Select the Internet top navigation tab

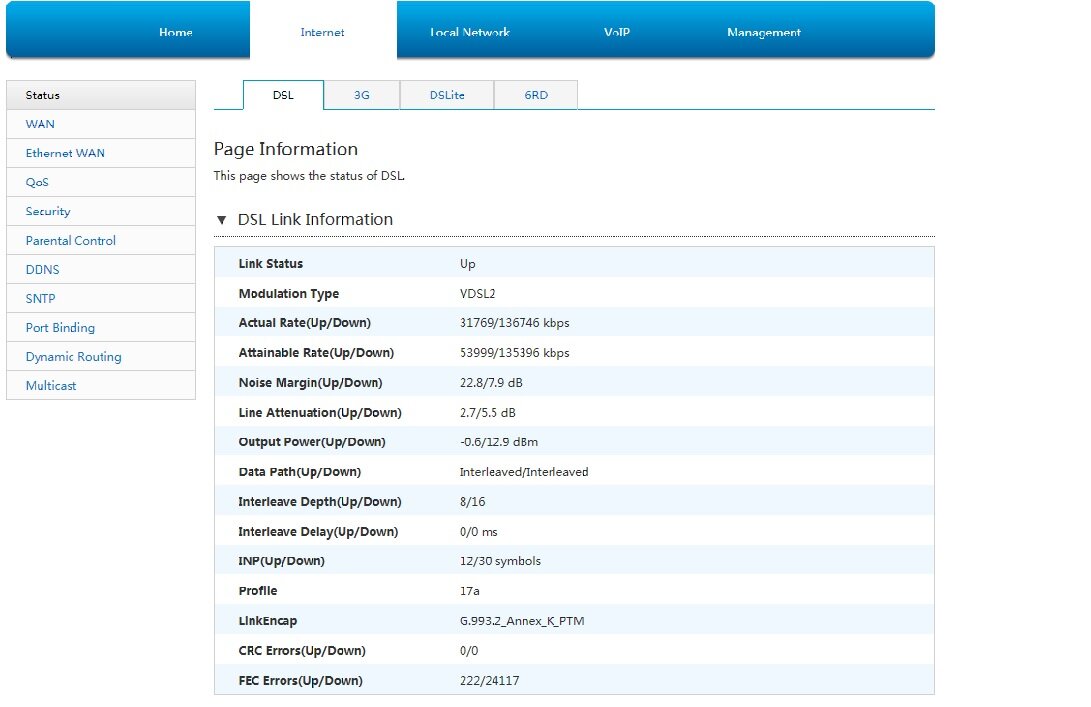point(322,32)
